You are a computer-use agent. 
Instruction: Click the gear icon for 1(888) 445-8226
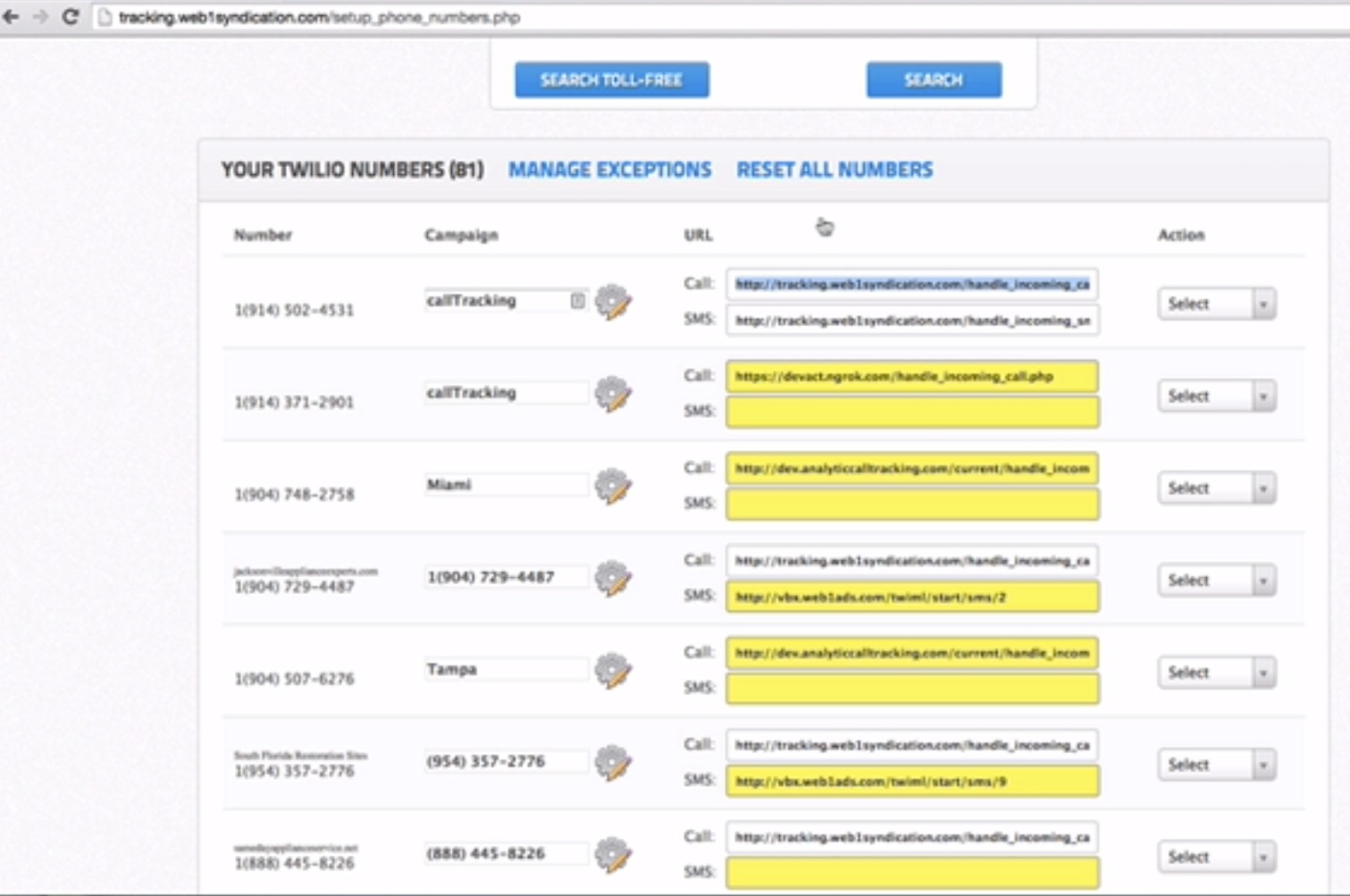[613, 855]
